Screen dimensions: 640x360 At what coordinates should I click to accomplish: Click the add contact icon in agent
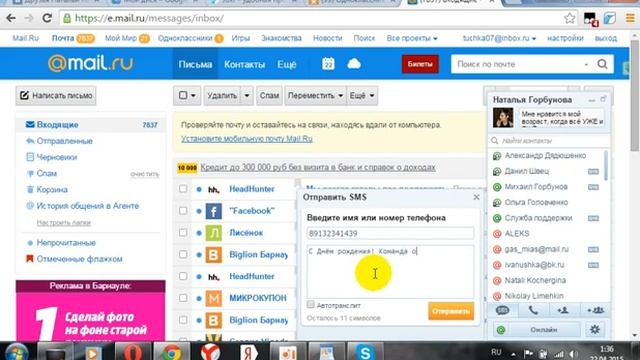click(x=563, y=310)
